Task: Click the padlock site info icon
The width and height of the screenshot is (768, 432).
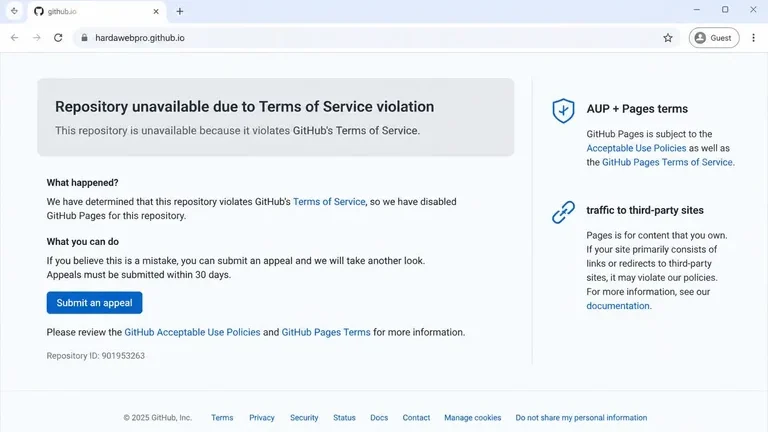Action: tap(84, 38)
